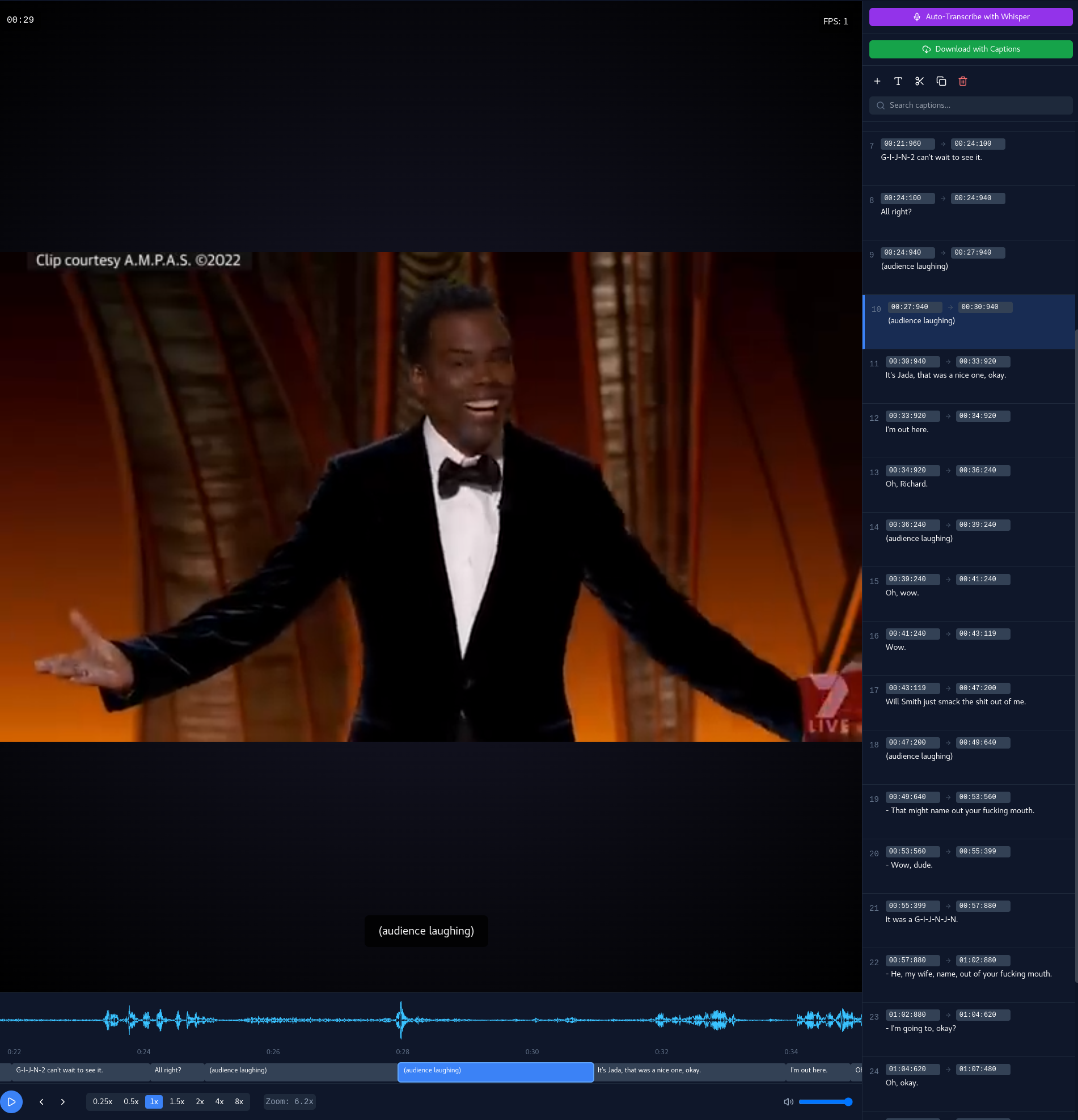Click the Zoom 6.2x indicator
The image size is (1078, 1120).
289,1102
